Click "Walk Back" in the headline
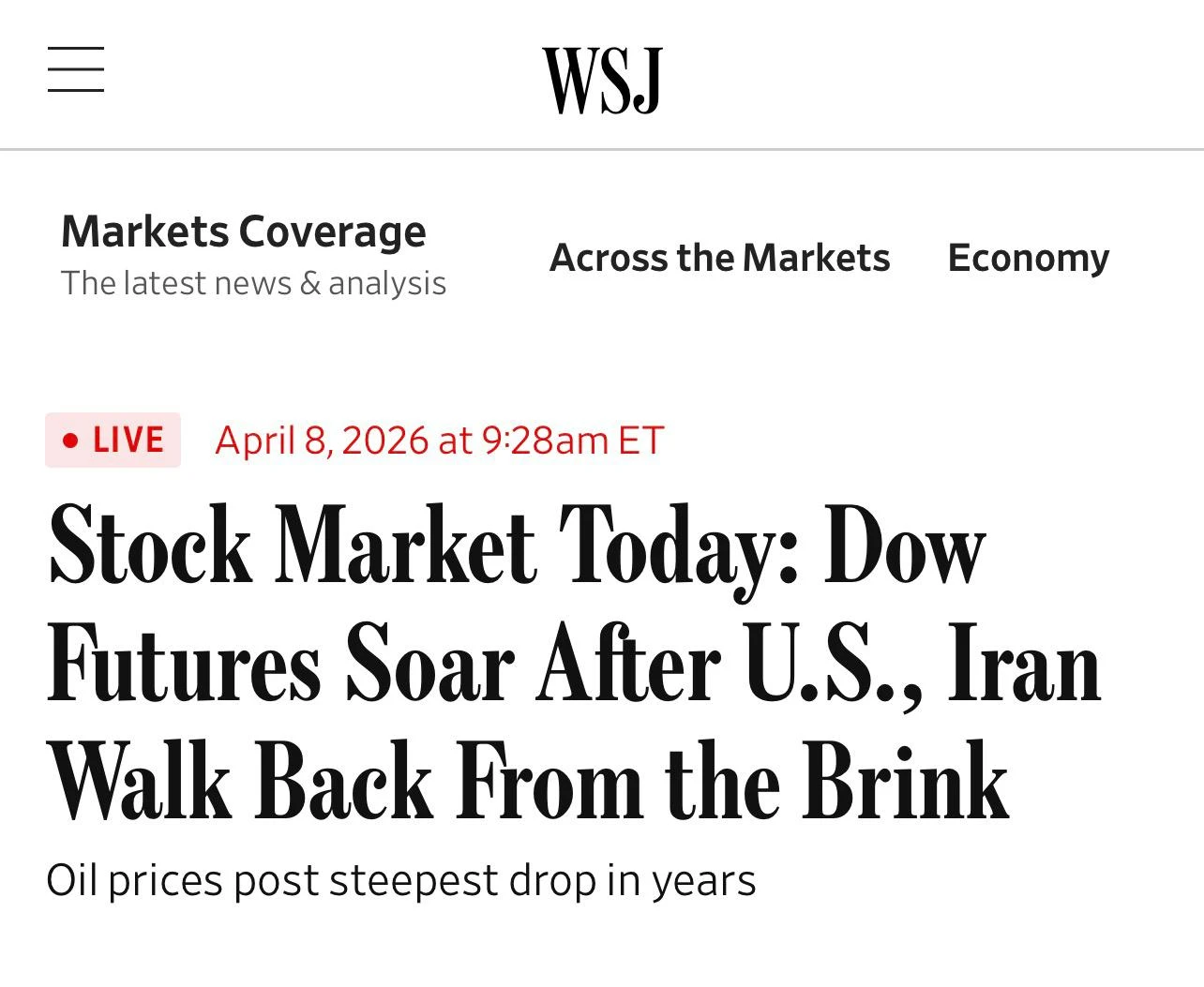Viewport: 1204px width, 987px height. [x=240, y=782]
